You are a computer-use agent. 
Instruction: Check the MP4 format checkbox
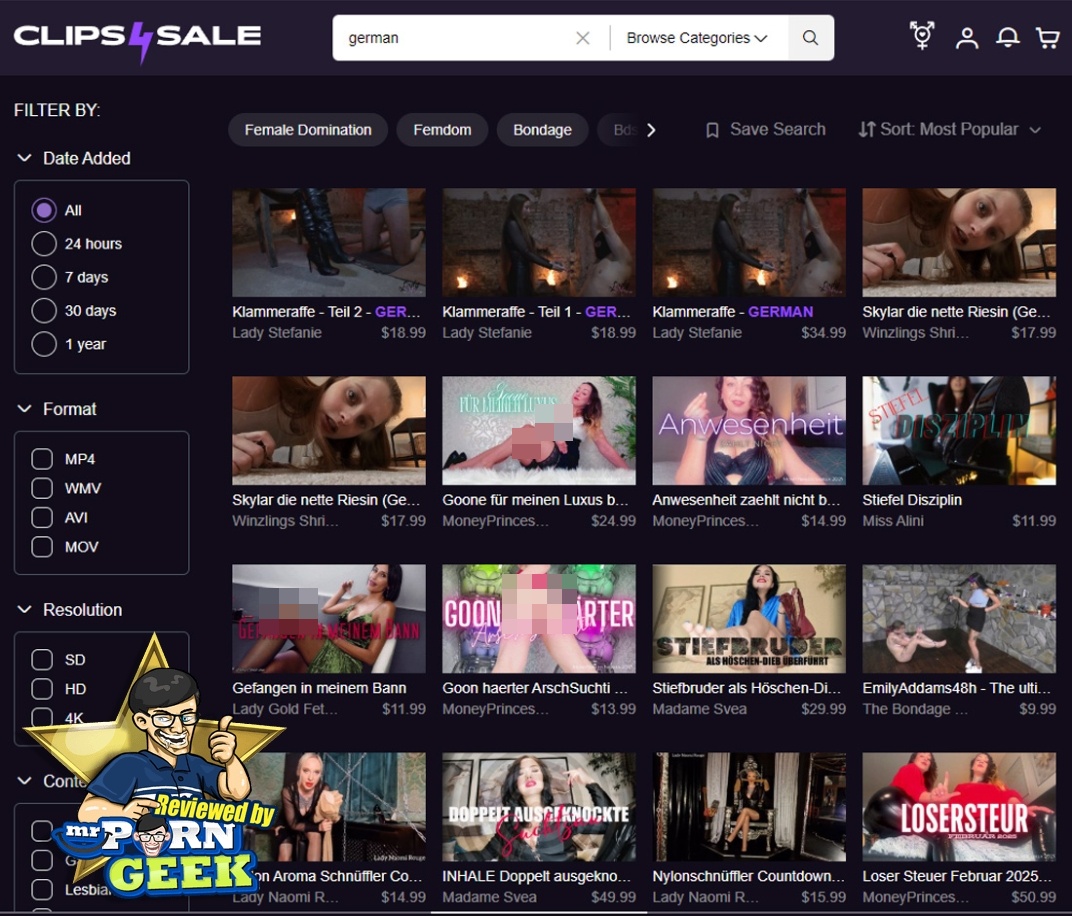[x=42, y=459]
